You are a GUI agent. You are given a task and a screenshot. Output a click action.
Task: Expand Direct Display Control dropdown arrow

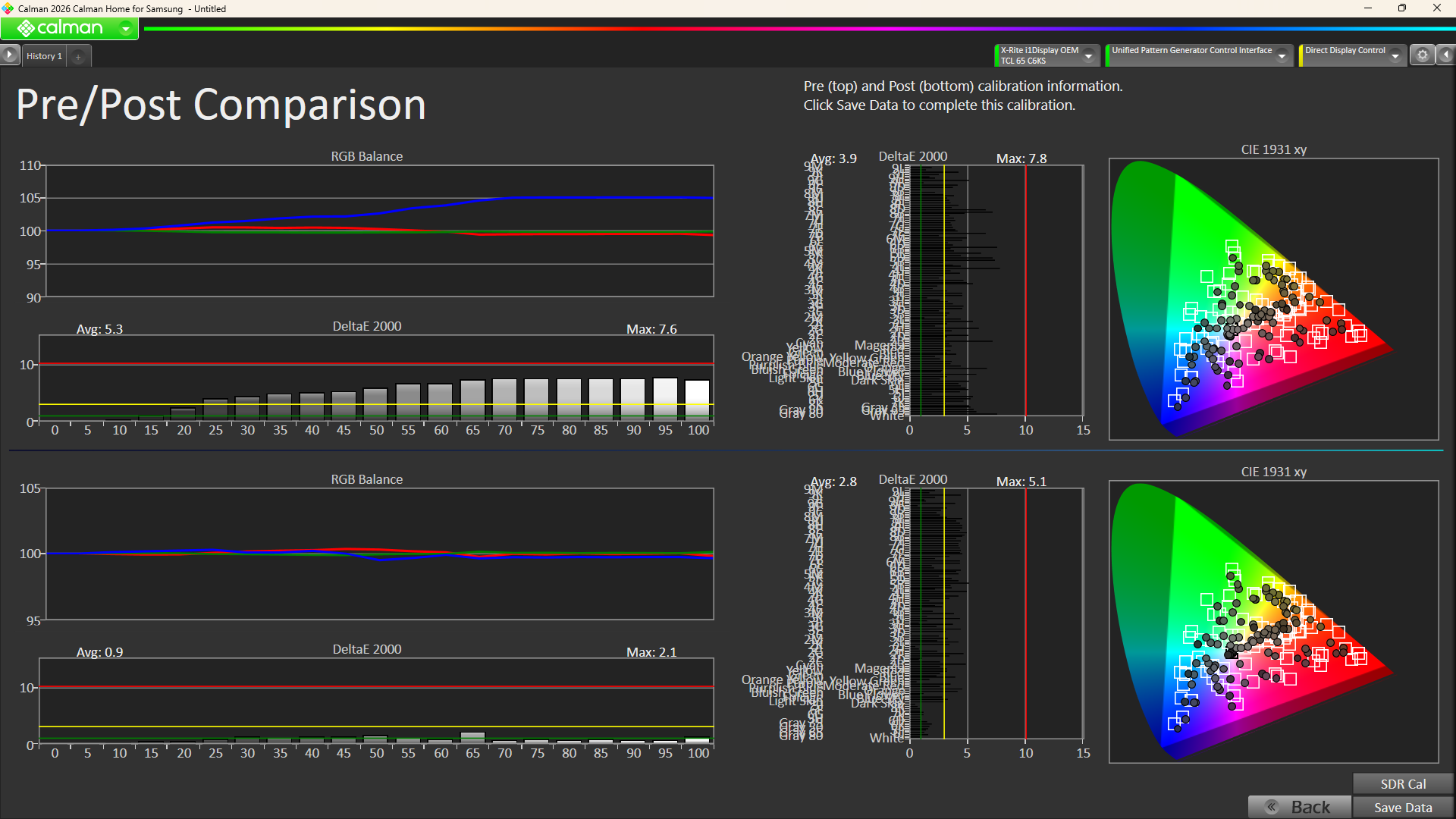point(1395,55)
